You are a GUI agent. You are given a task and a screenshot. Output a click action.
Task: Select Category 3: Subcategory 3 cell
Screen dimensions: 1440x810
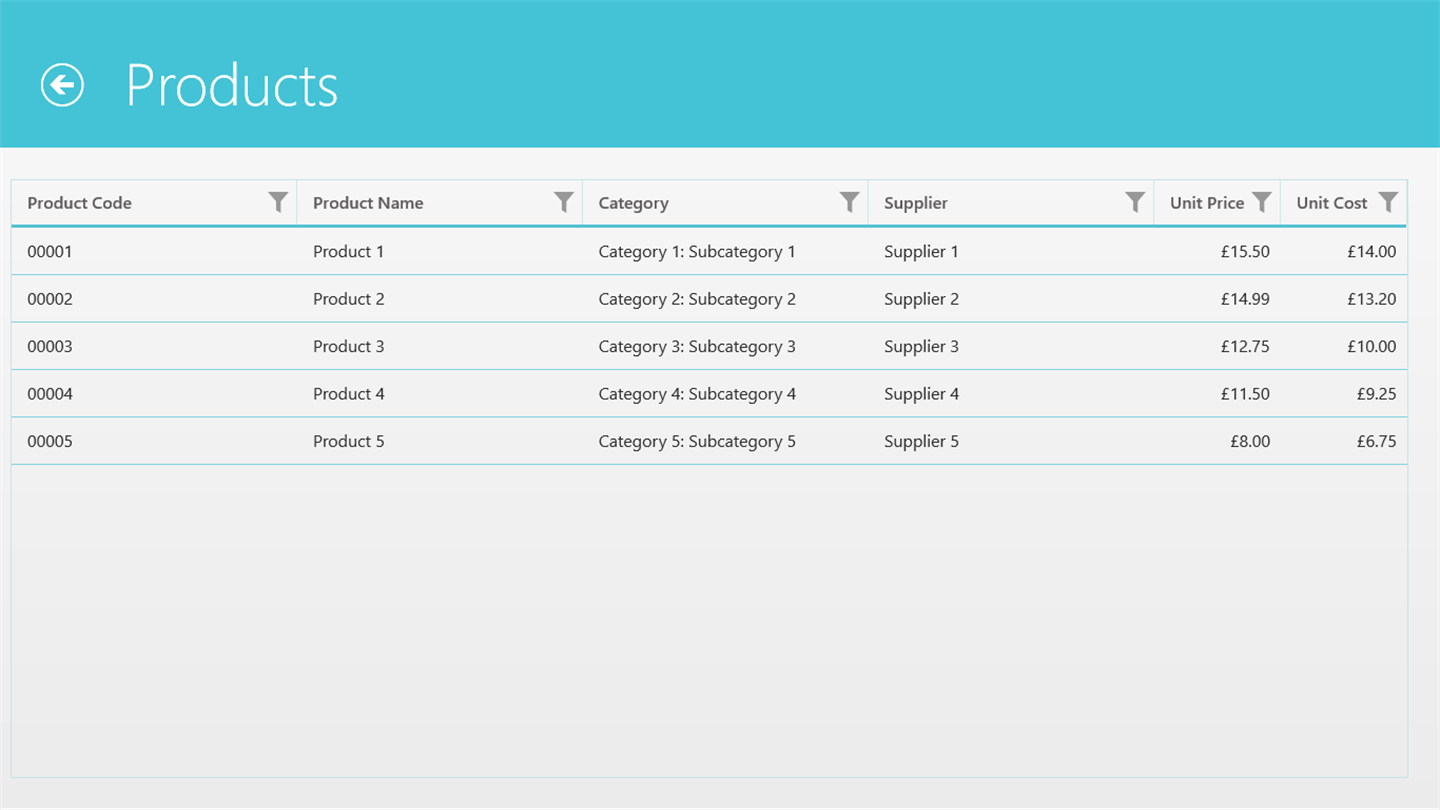725,346
